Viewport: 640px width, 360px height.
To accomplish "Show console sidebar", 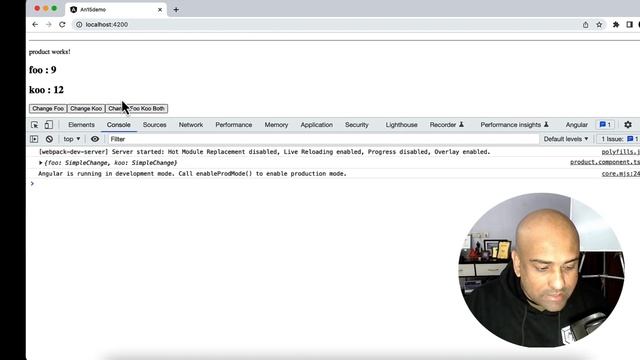I will click(x=34, y=139).
